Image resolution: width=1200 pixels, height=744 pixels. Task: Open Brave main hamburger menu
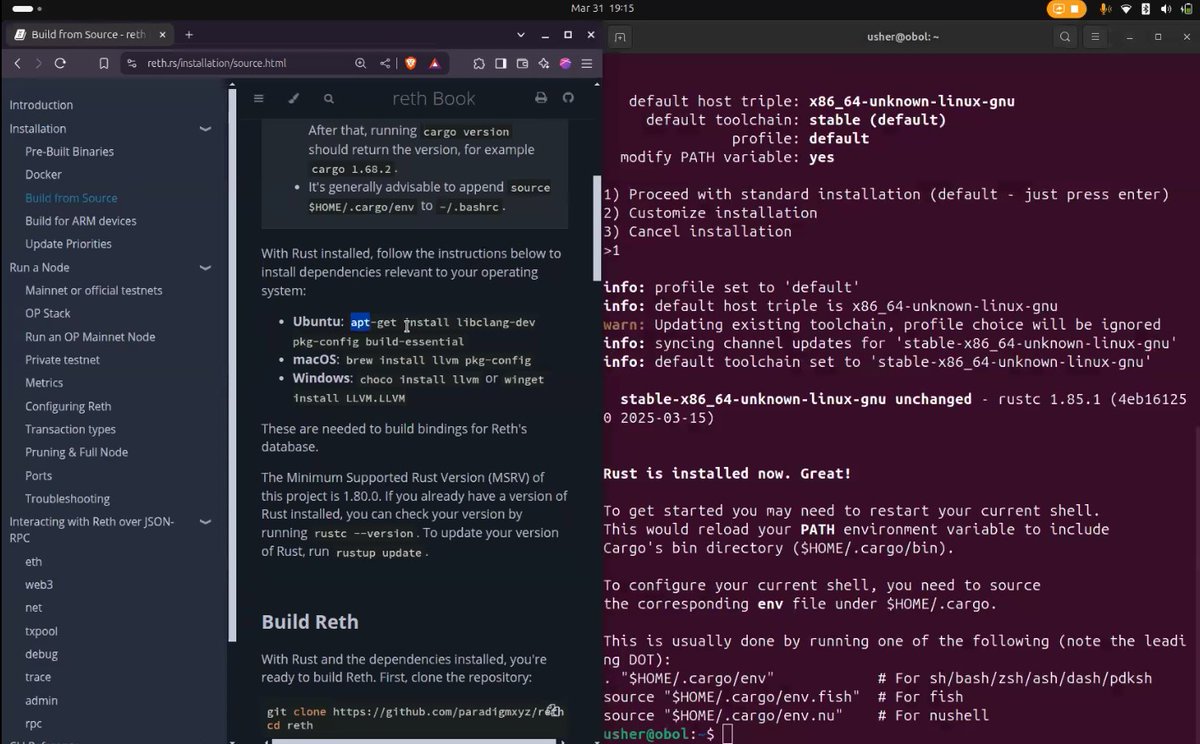[587, 63]
